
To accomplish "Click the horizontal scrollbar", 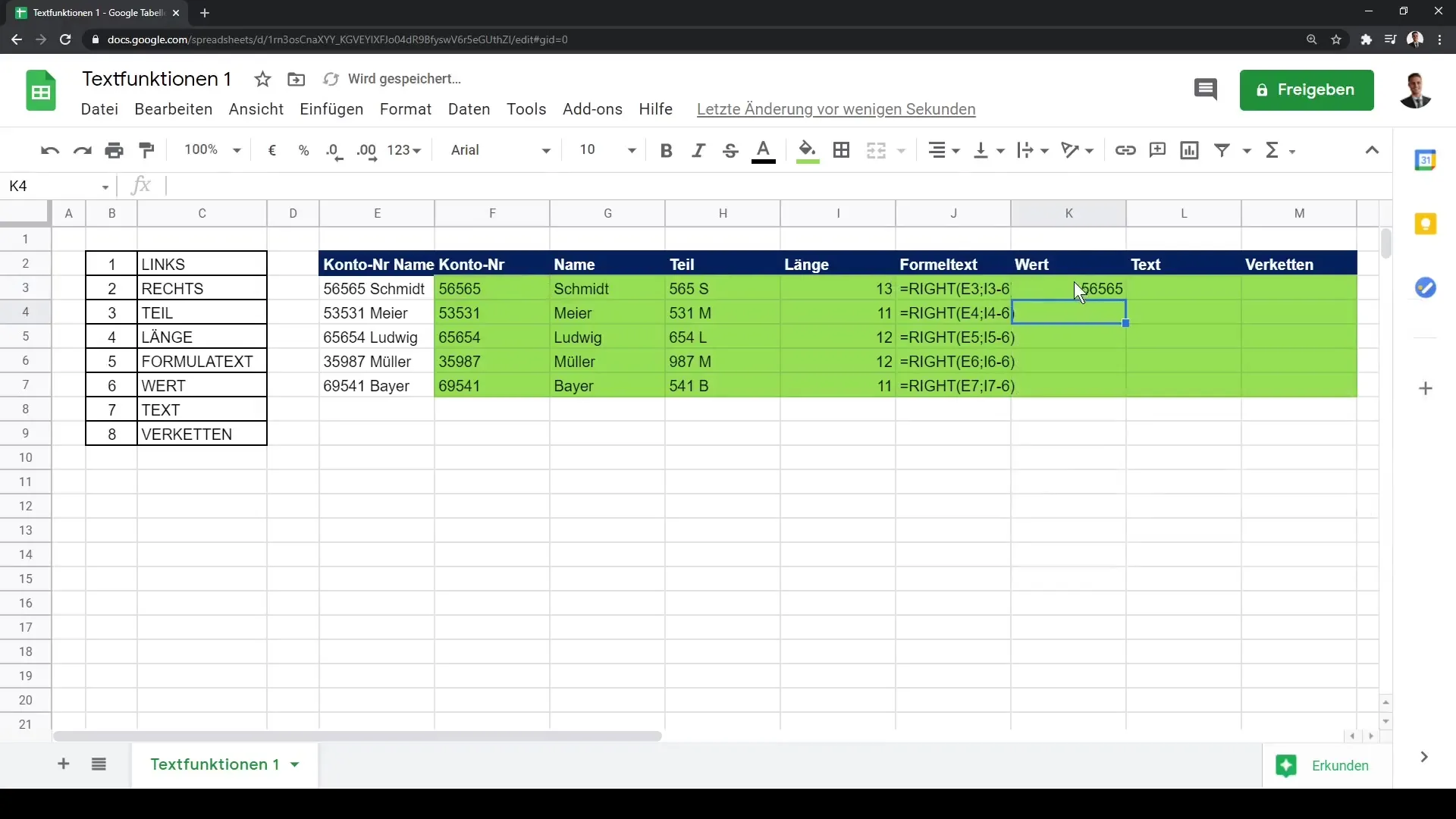I will [x=357, y=736].
